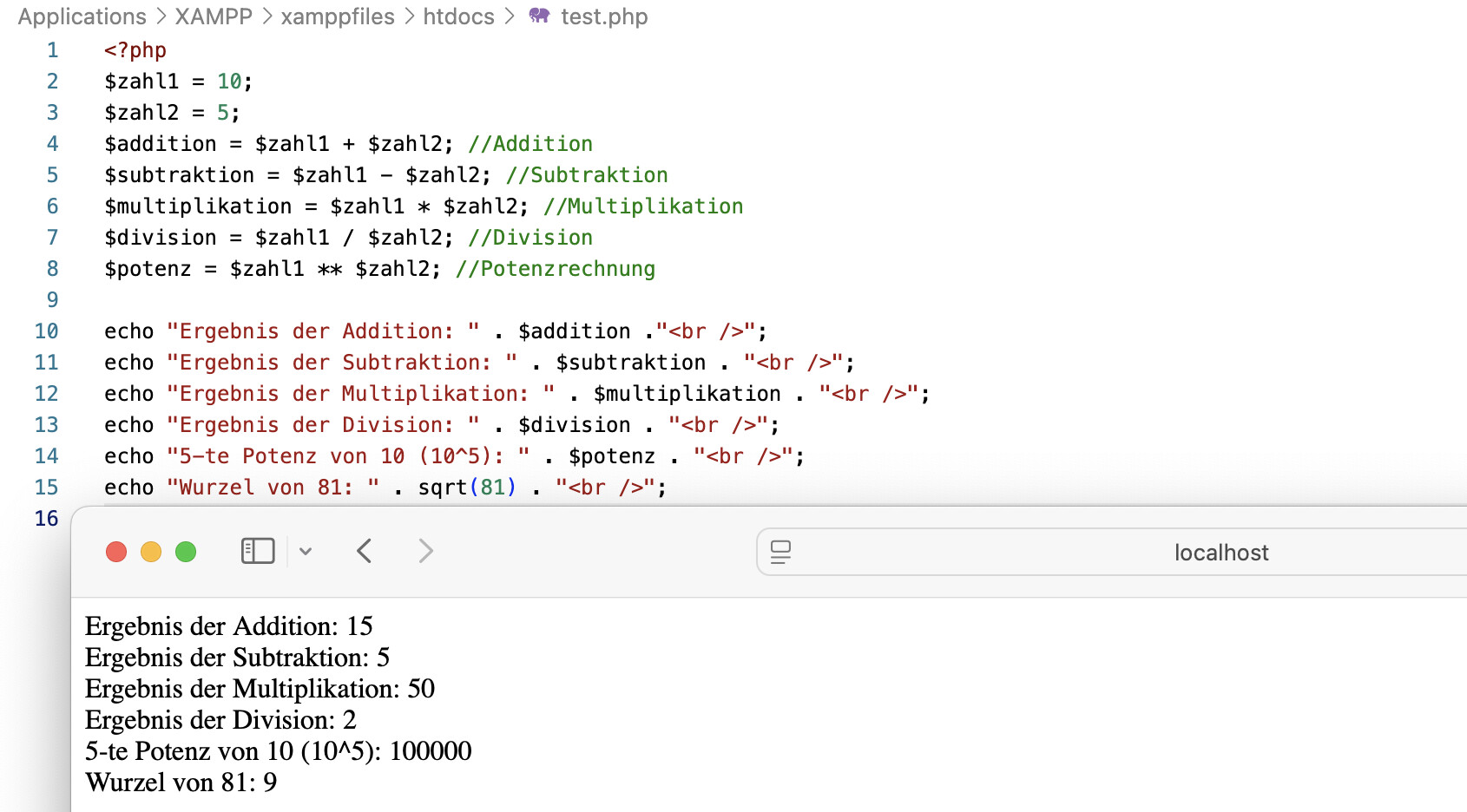The height and width of the screenshot is (812, 1467).
Task: Click the "Wurzel von 81: 9" output text
Action: (181, 783)
